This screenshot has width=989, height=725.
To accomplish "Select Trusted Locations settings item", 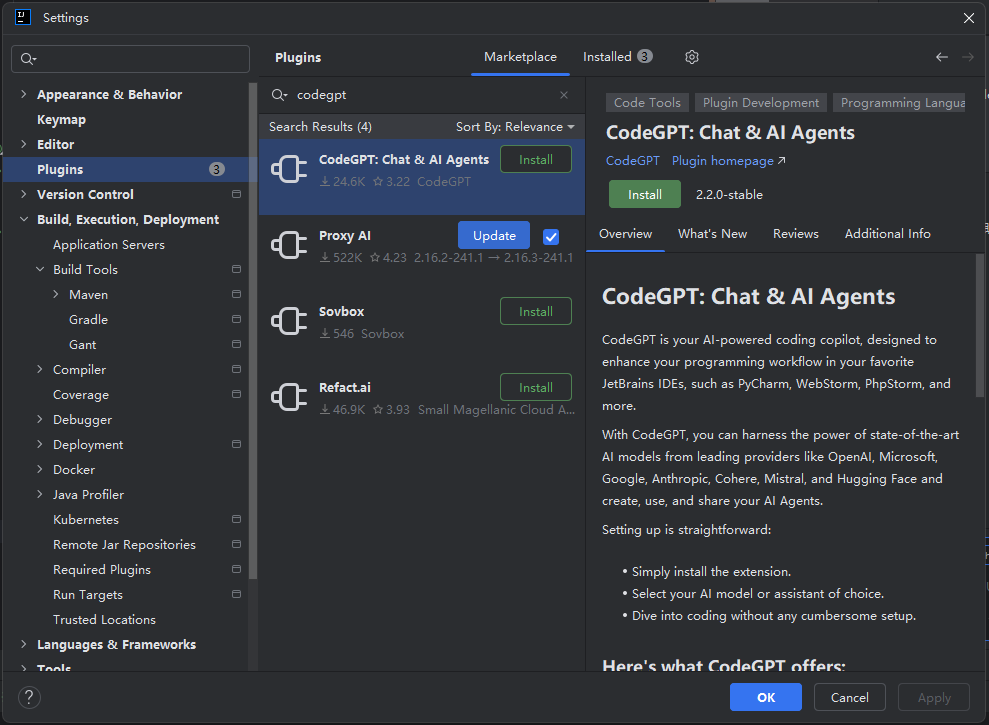I will point(104,620).
